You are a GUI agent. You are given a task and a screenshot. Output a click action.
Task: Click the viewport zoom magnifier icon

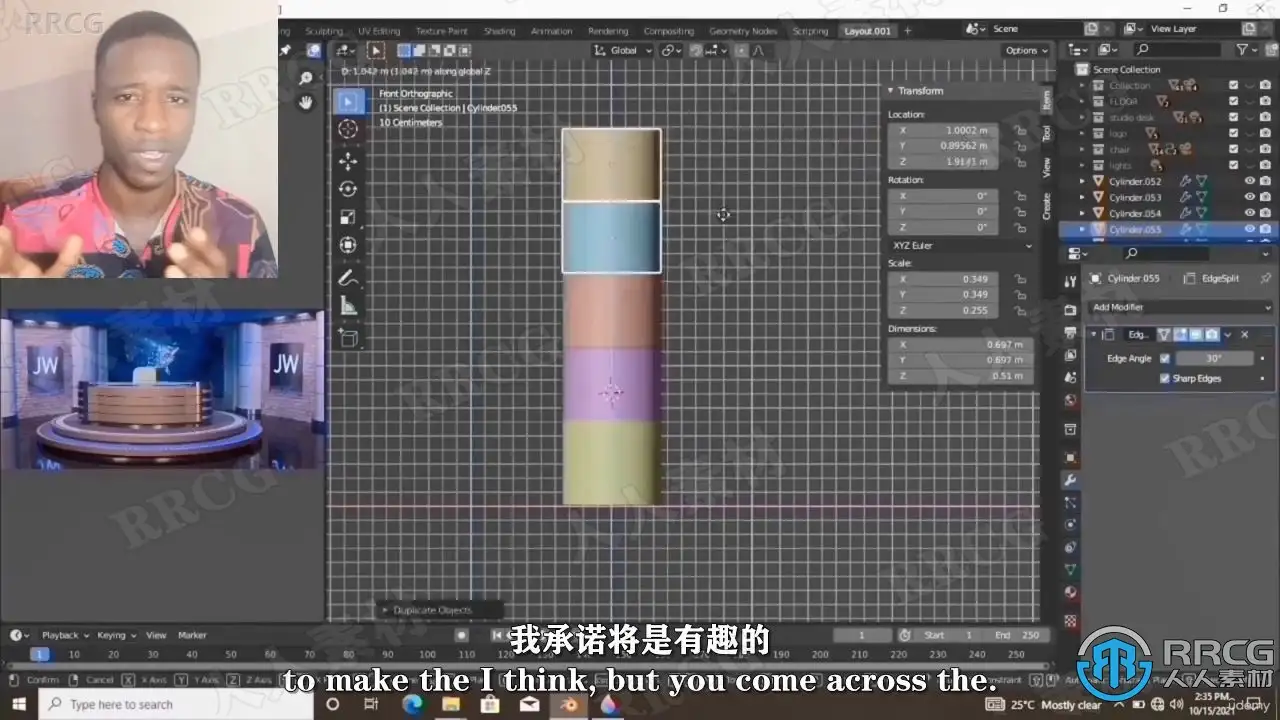pyautogui.click(x=306, y=78)
